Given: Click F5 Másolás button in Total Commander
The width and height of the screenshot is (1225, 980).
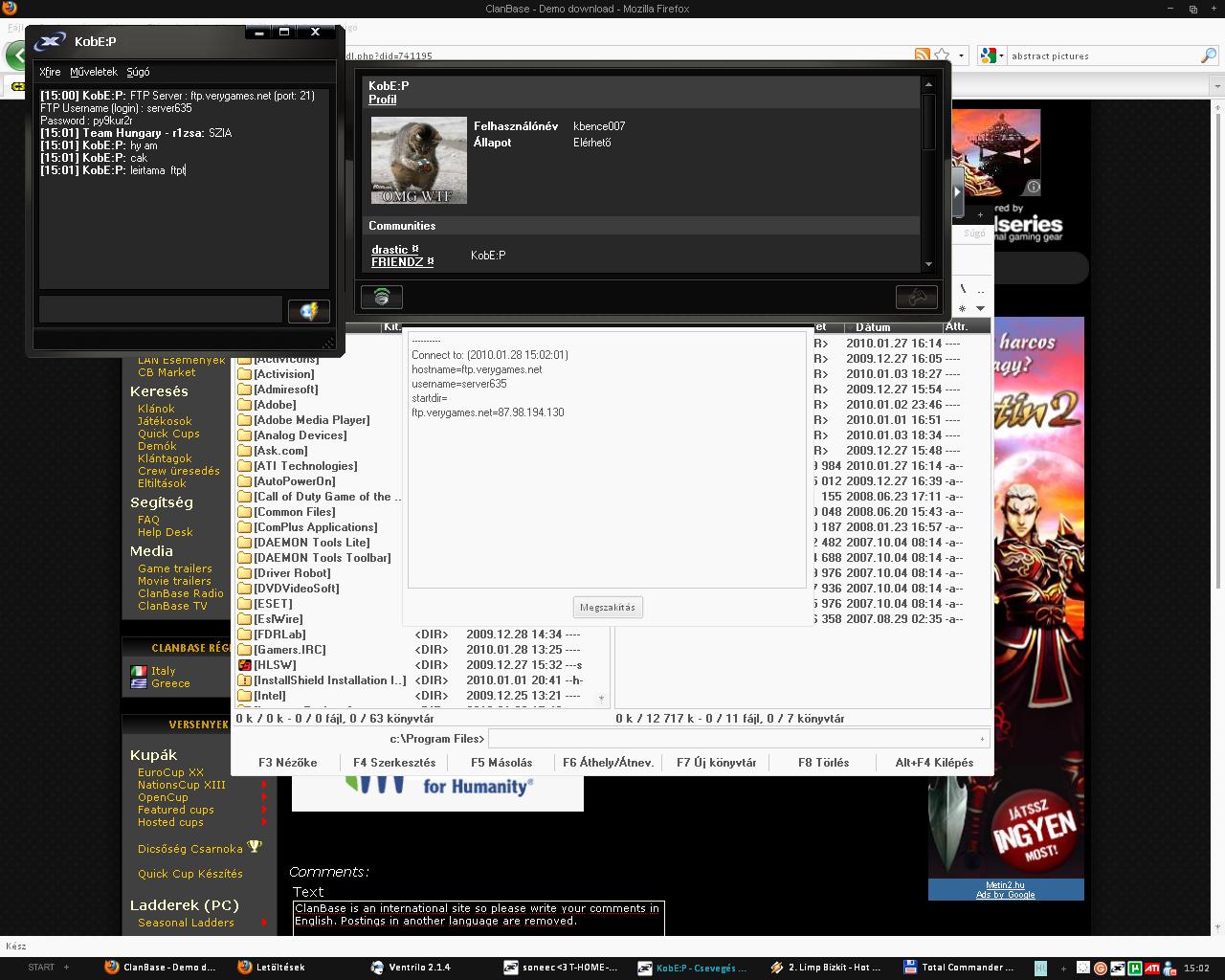Looking at the screenshot, I should click(x=501, y=763).
